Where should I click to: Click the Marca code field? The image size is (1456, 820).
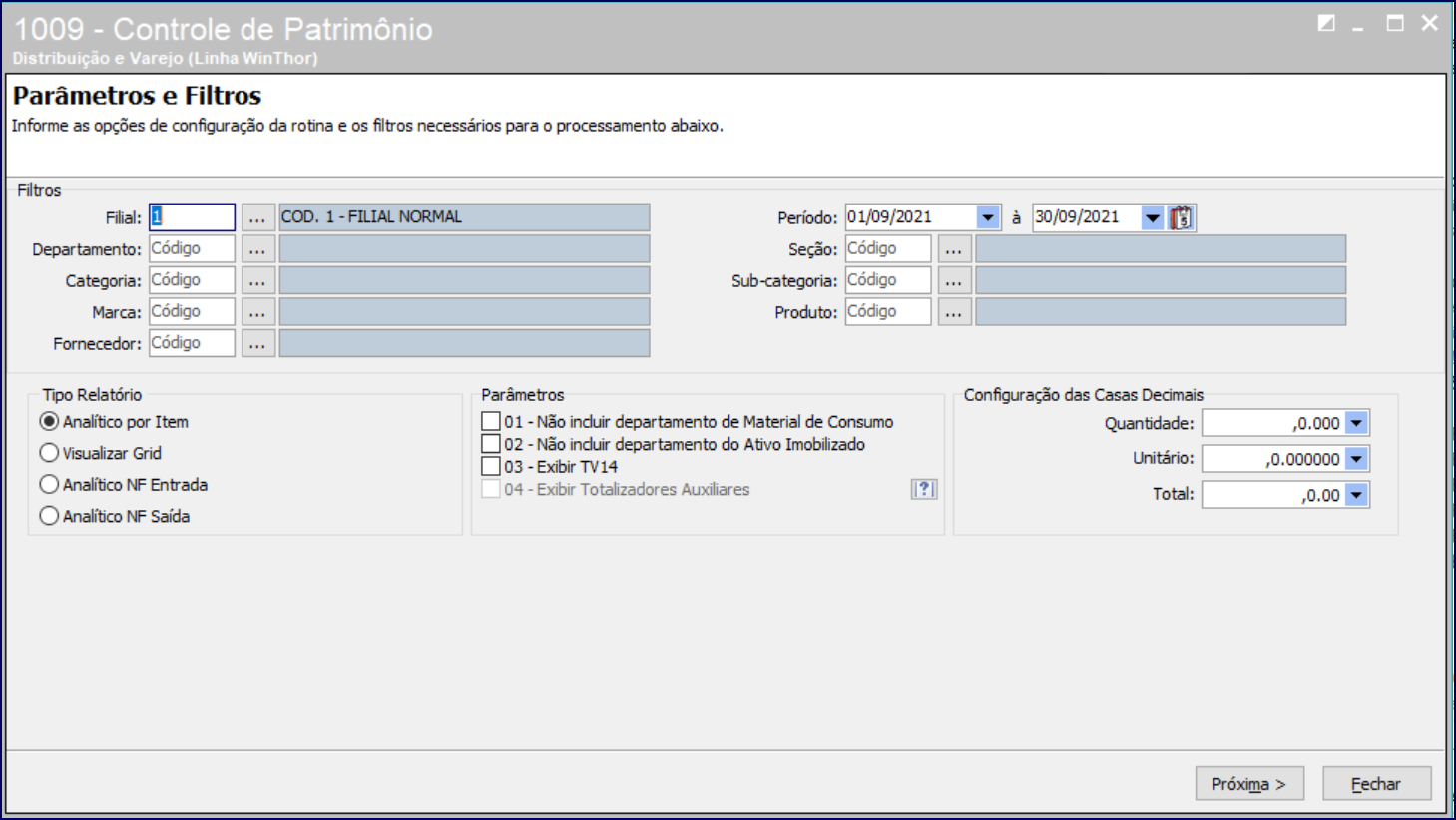tap(192, 312)
